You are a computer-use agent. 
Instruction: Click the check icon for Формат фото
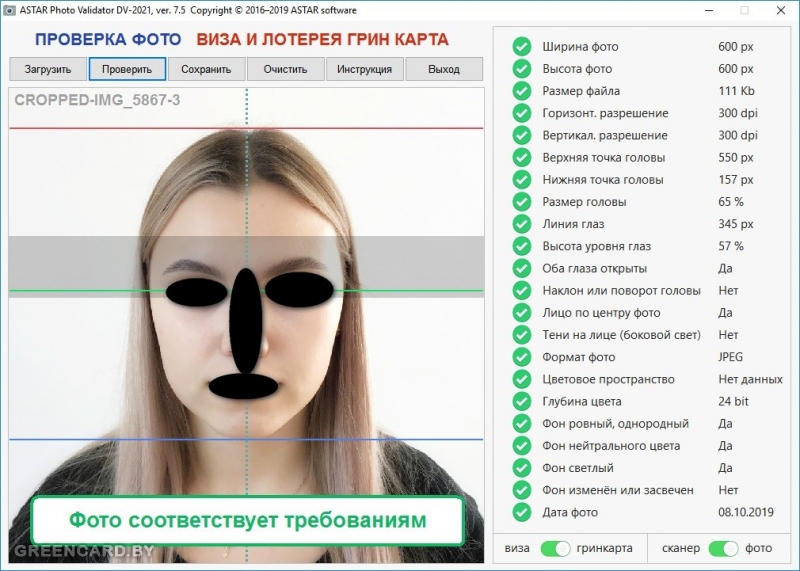pos(521,357)
